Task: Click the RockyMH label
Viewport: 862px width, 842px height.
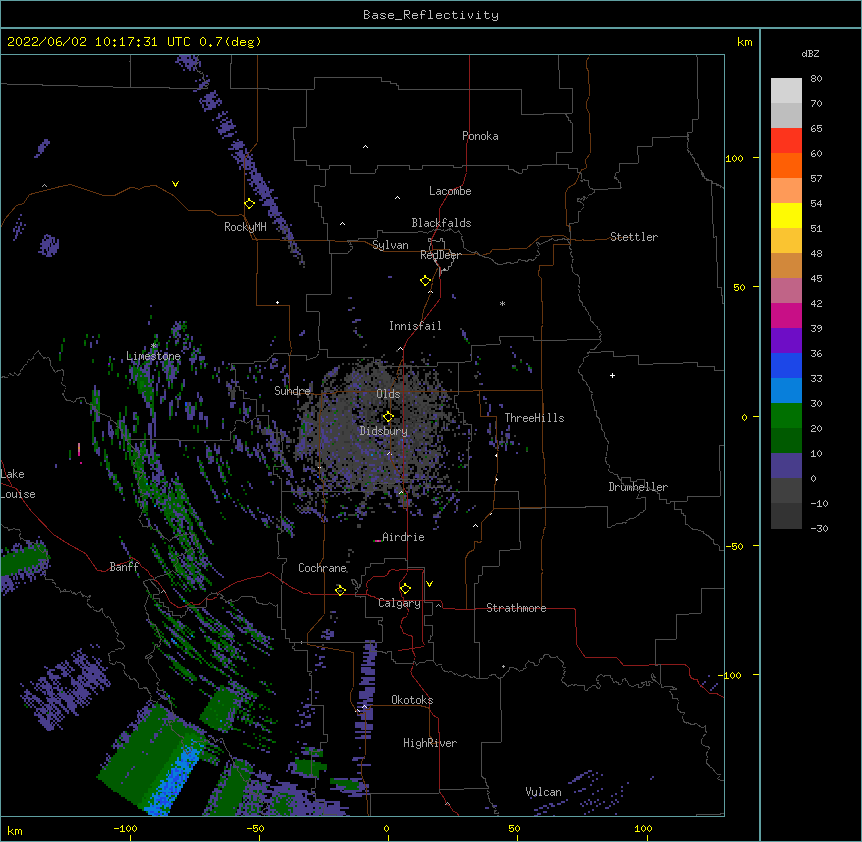Action: pos(245,227)
